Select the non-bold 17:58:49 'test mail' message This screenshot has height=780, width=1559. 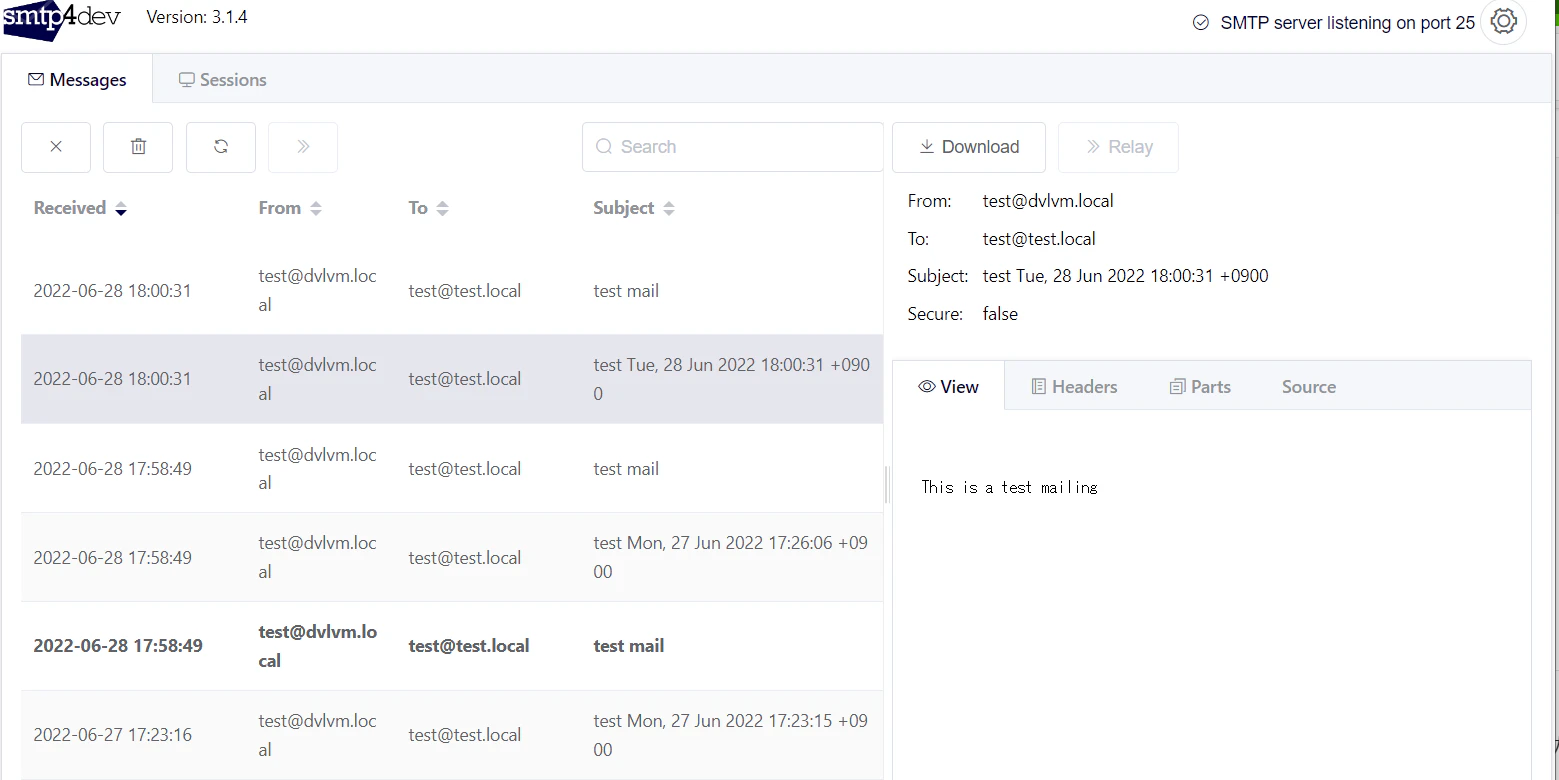point(452,468)
